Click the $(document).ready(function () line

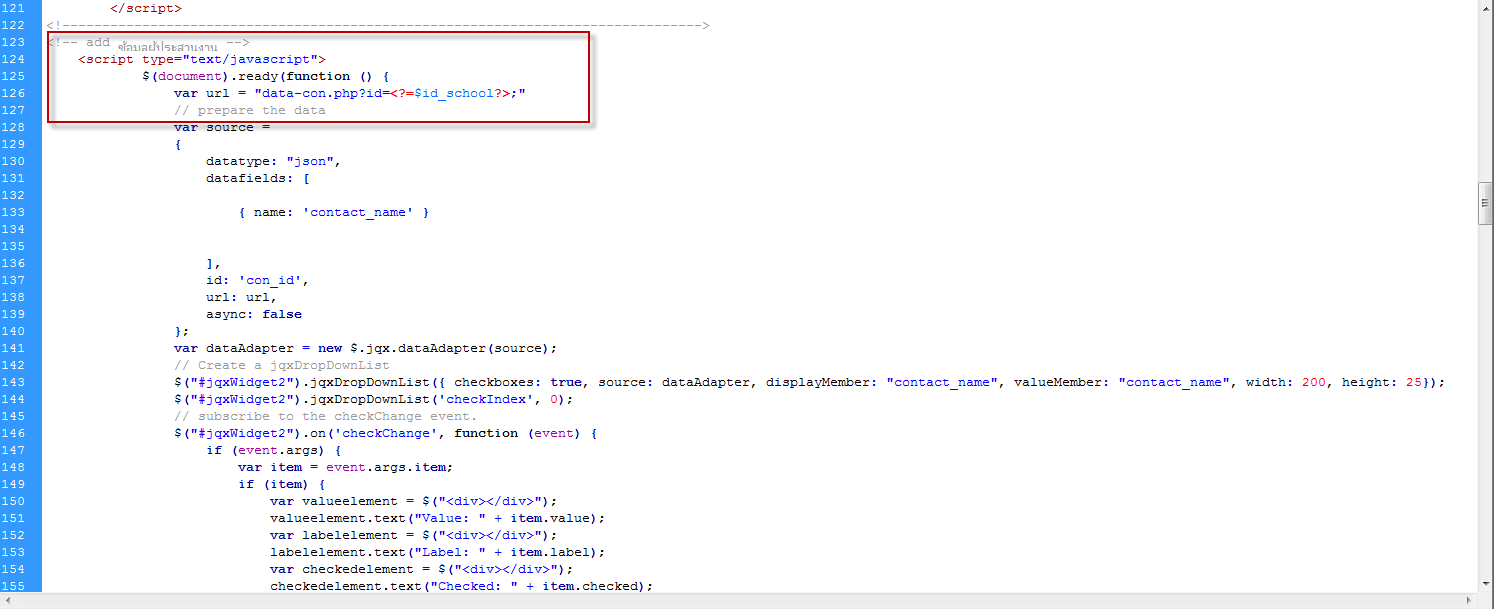pos(265,76)
